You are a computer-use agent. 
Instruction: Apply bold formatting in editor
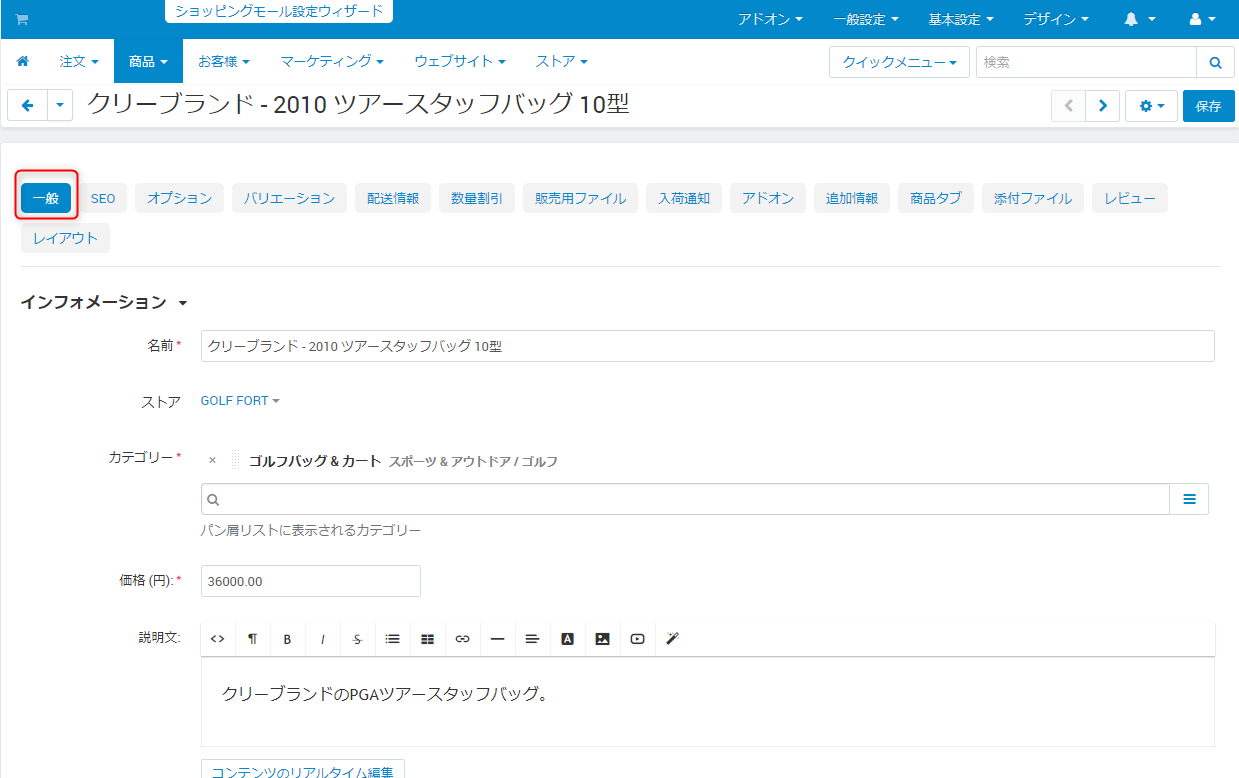pos(287,639)
